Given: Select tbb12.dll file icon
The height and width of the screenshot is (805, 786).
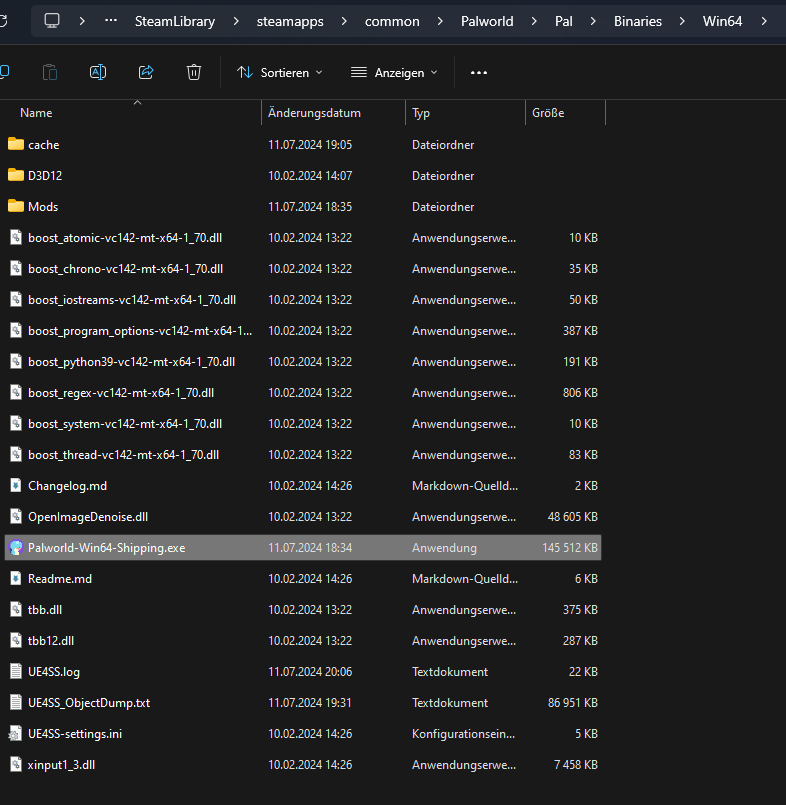Looking at the screenshot, I should coord(16,640).
